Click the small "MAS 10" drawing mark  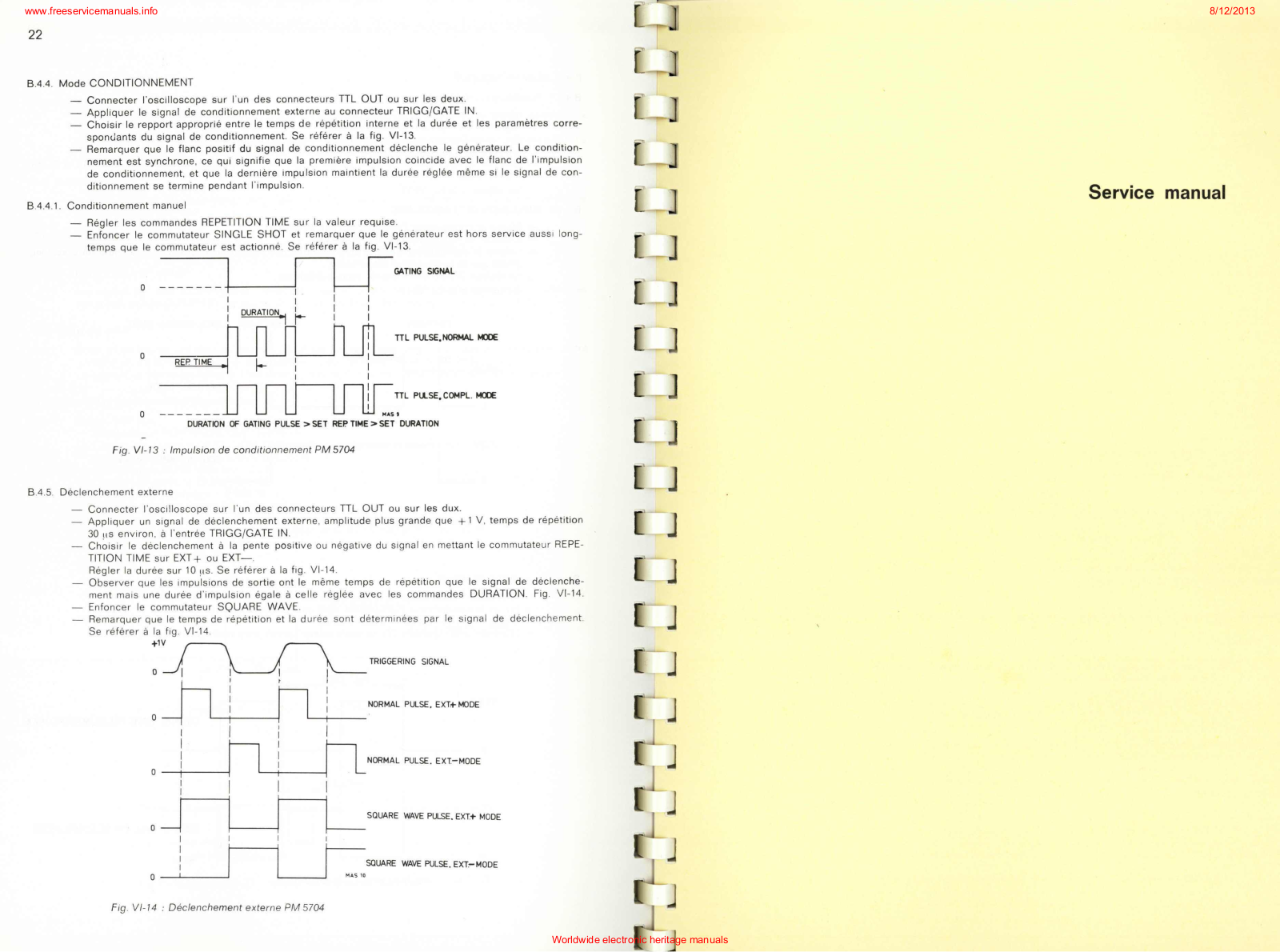[x=356, y=876]
